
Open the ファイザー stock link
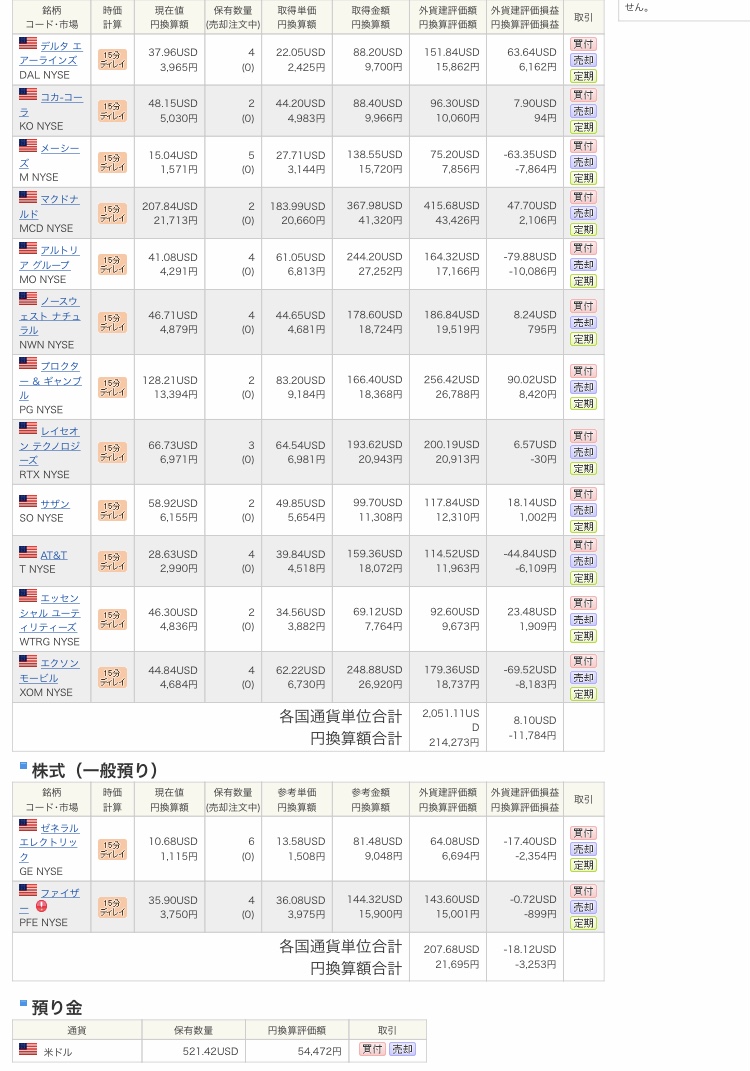[x=49, y=900]
